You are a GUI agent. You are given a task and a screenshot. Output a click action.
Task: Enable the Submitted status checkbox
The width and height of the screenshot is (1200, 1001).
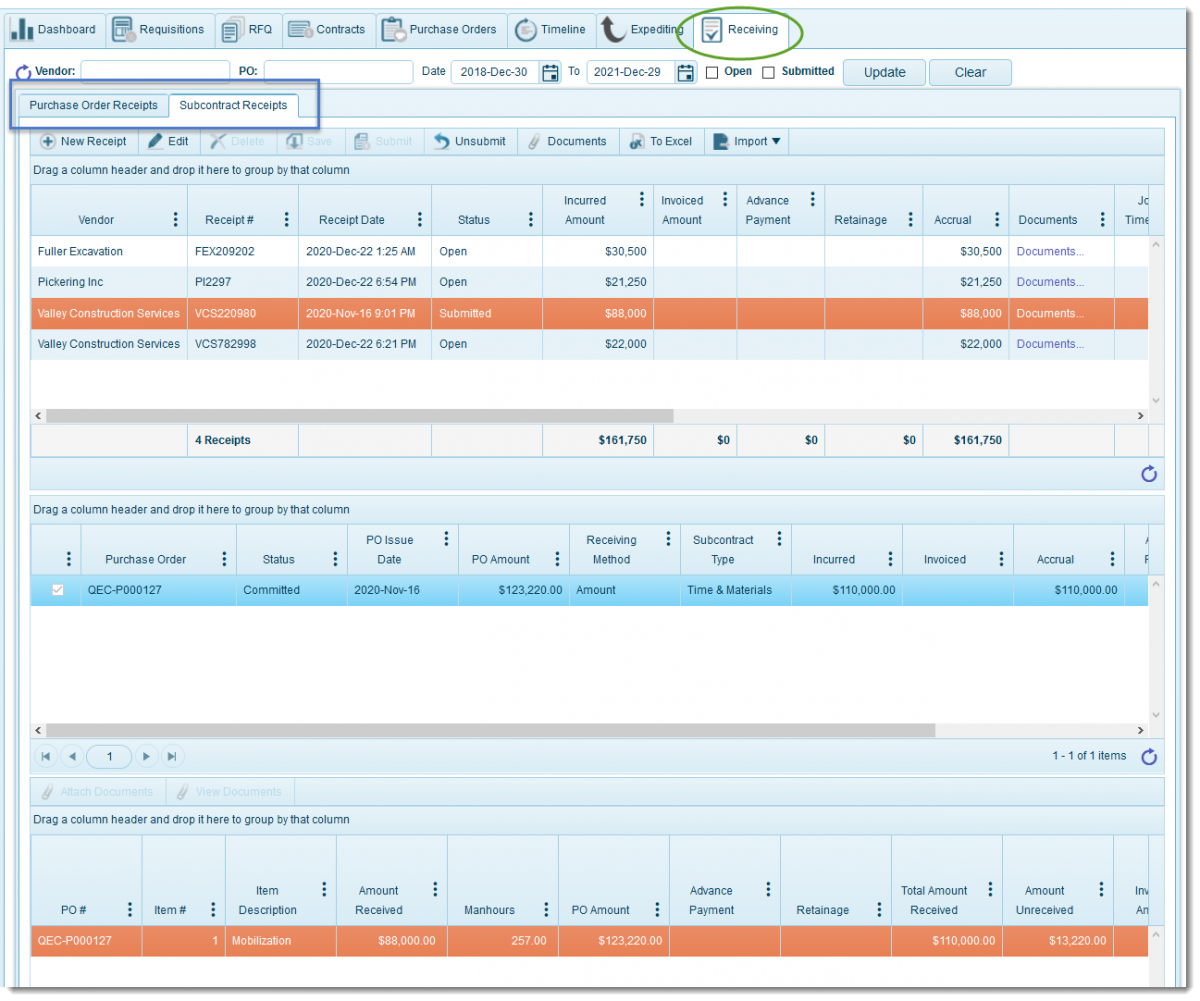point(767,71)
